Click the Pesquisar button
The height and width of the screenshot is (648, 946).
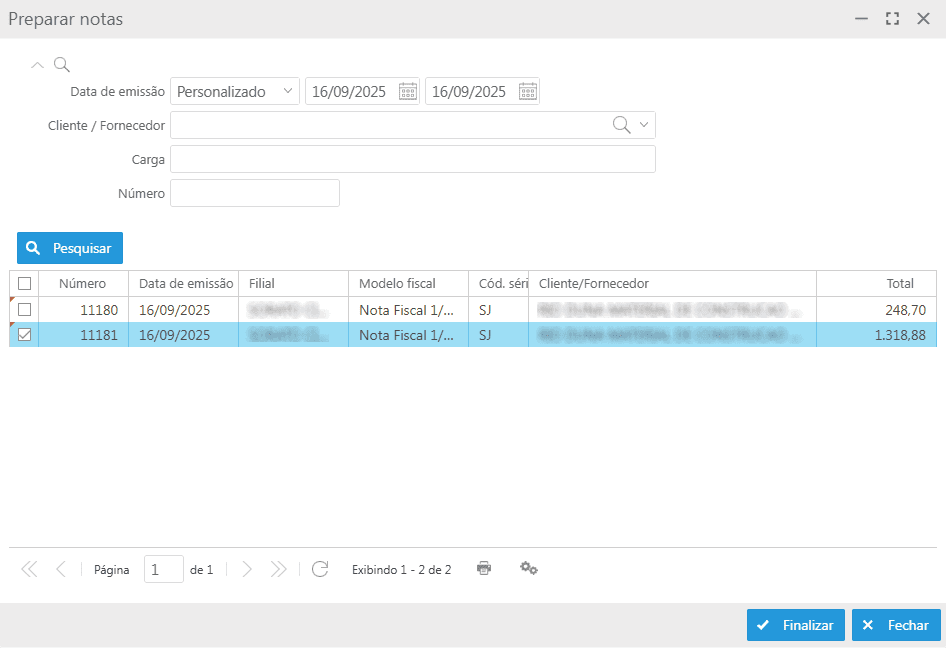coord(70,248)
